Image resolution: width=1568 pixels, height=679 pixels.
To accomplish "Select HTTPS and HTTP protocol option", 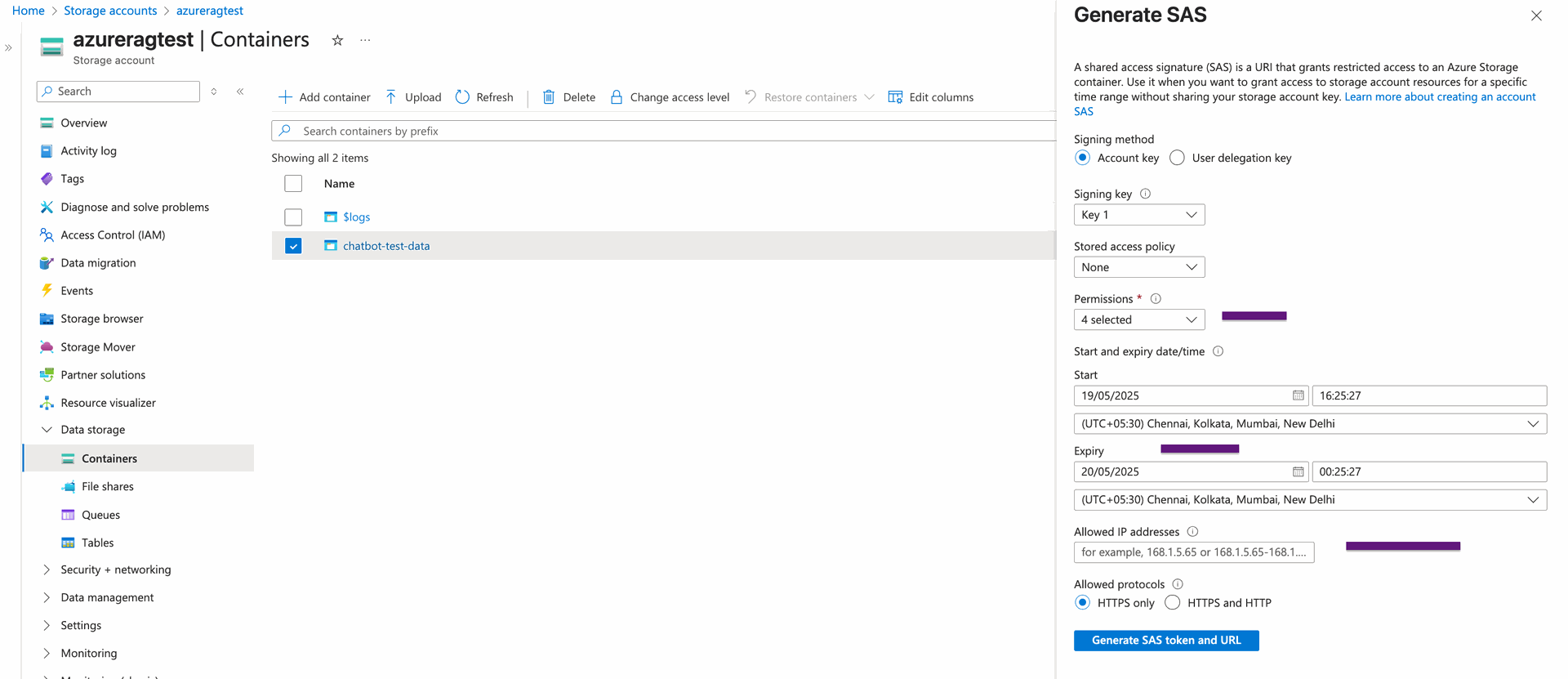I will (1173, 603).
